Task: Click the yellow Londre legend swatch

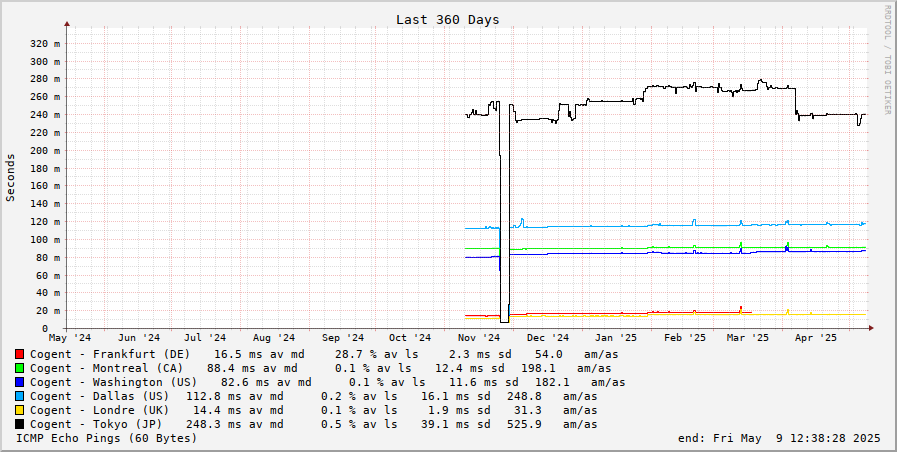Action: (19, 410)
